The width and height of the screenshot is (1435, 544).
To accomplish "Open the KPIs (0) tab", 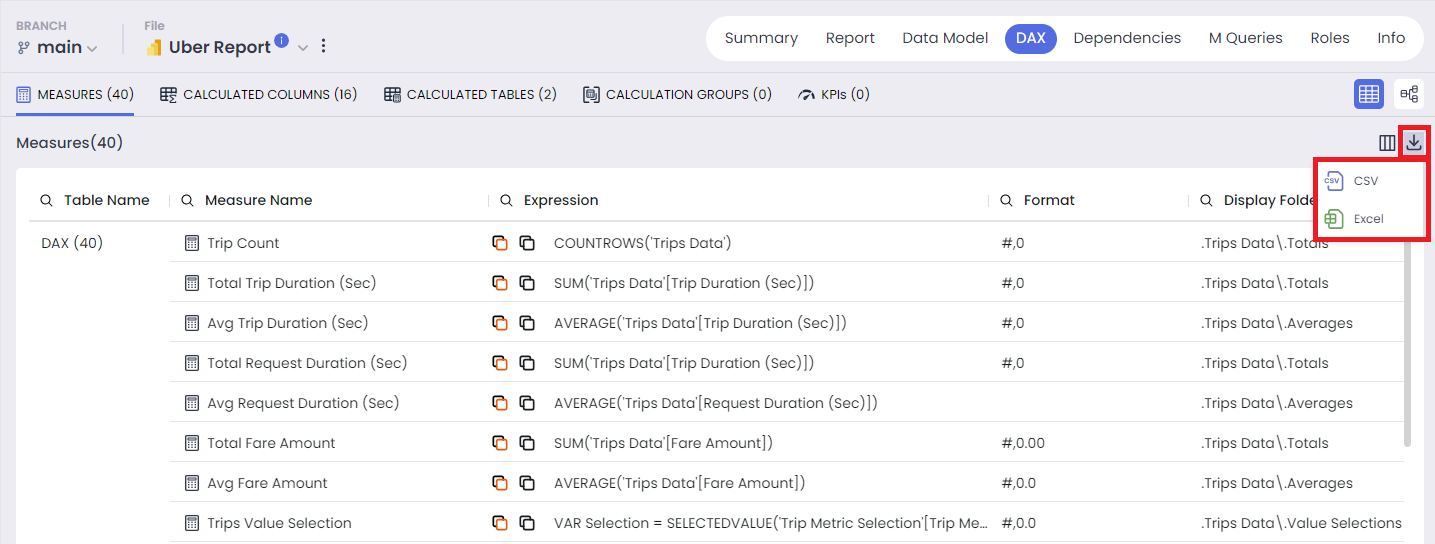I will point(834,95).
